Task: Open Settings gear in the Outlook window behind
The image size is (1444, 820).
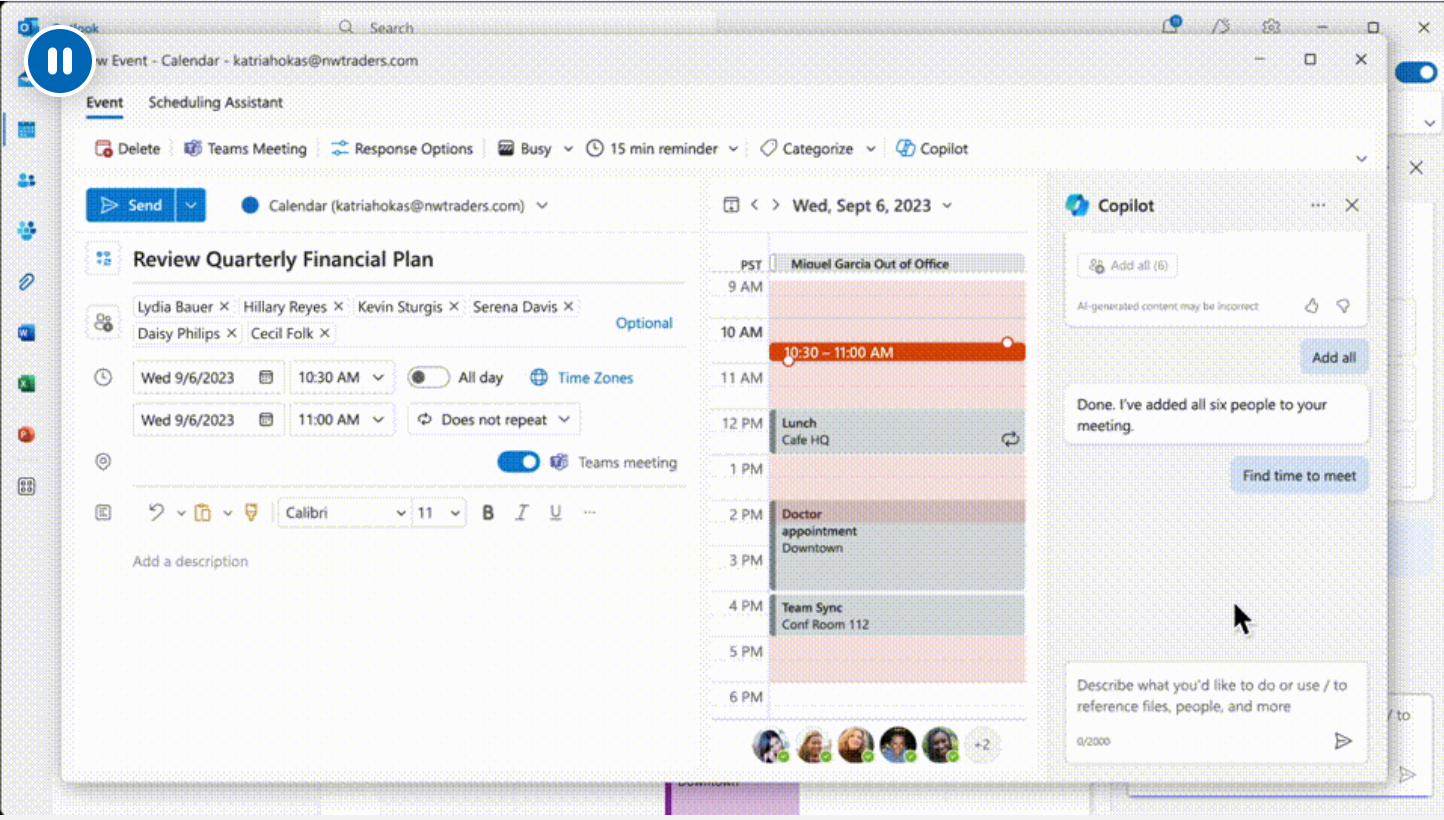Action: tap(1271, 27)
